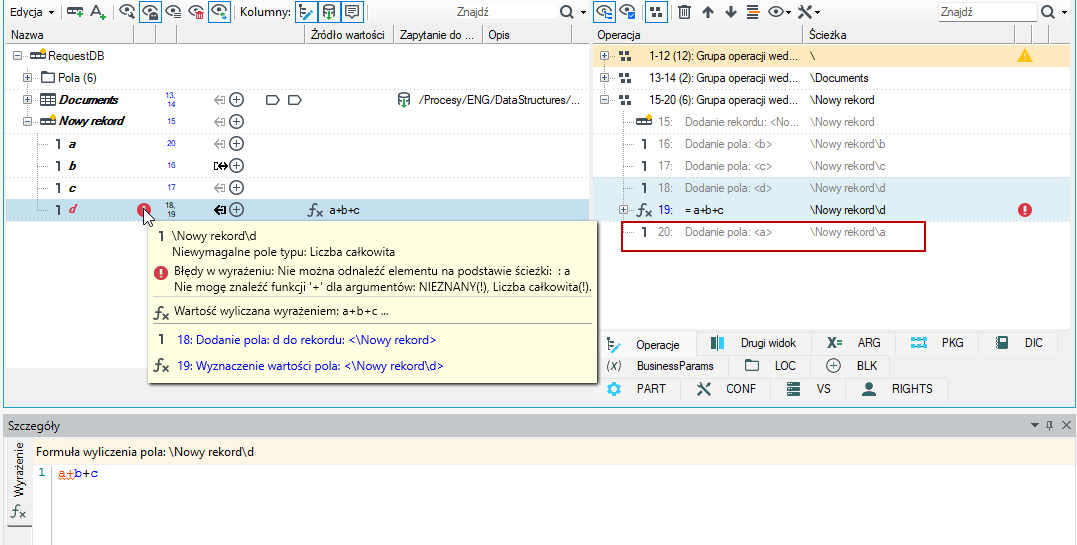Move operation down with down arrow
1077x545 pixels.
click(731, 12)
